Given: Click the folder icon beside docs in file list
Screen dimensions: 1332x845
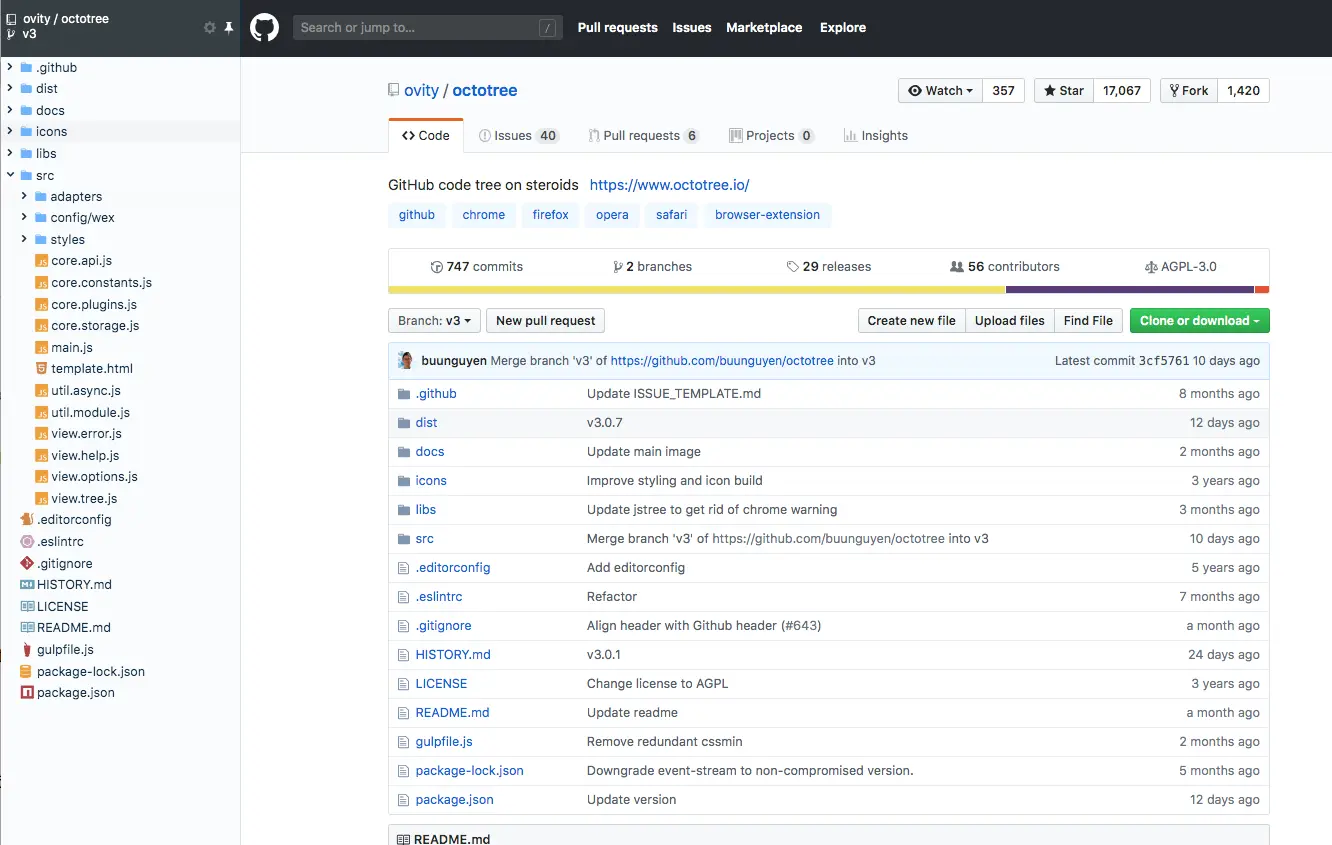Looking at the screenshot, I should [405, 452].
